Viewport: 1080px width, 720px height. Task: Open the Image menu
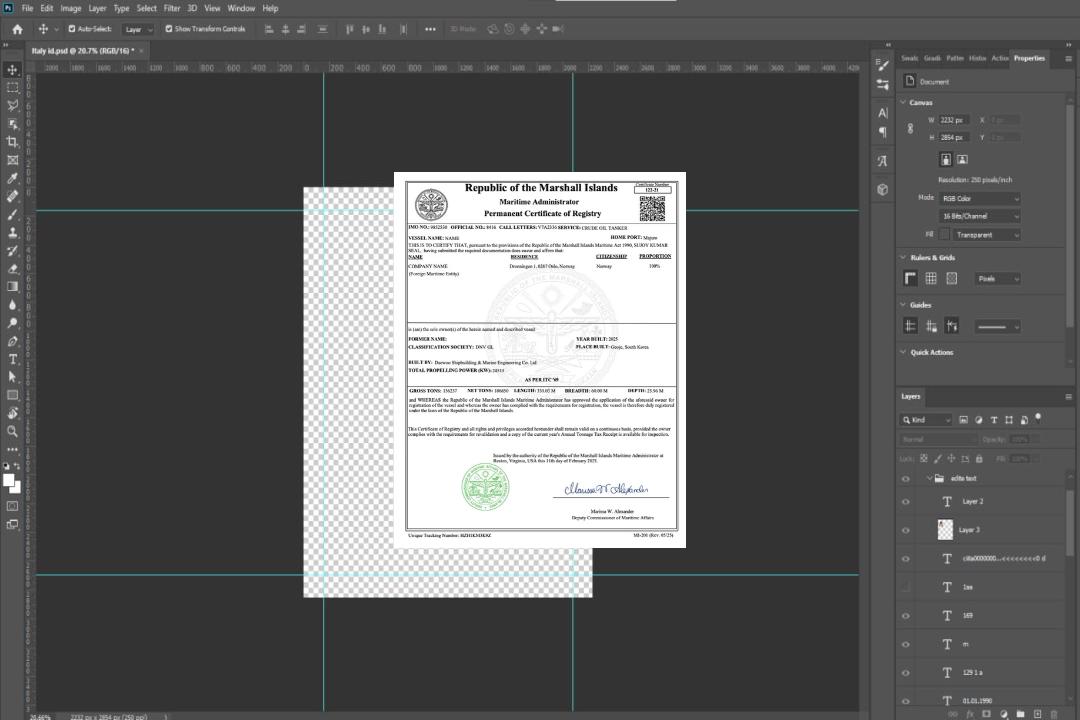[70, 8]
